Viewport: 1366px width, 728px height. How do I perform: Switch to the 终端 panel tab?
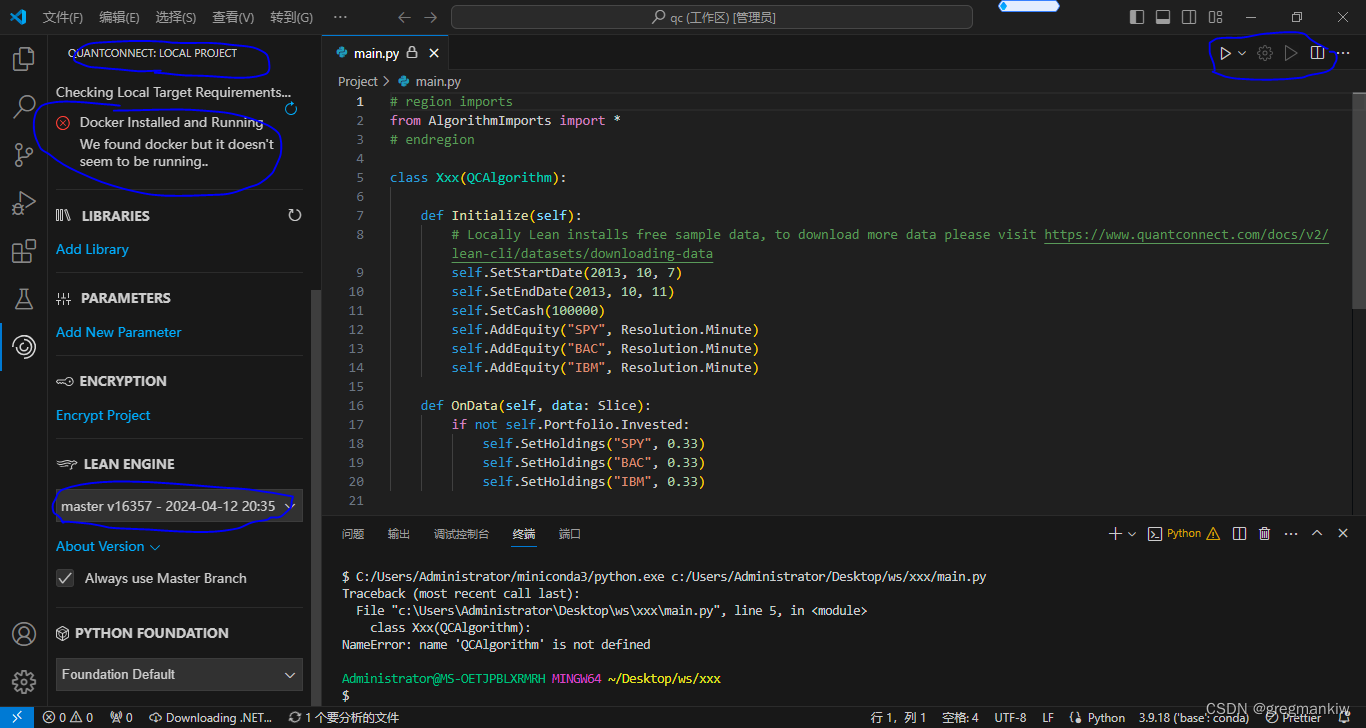click(524, 534)
